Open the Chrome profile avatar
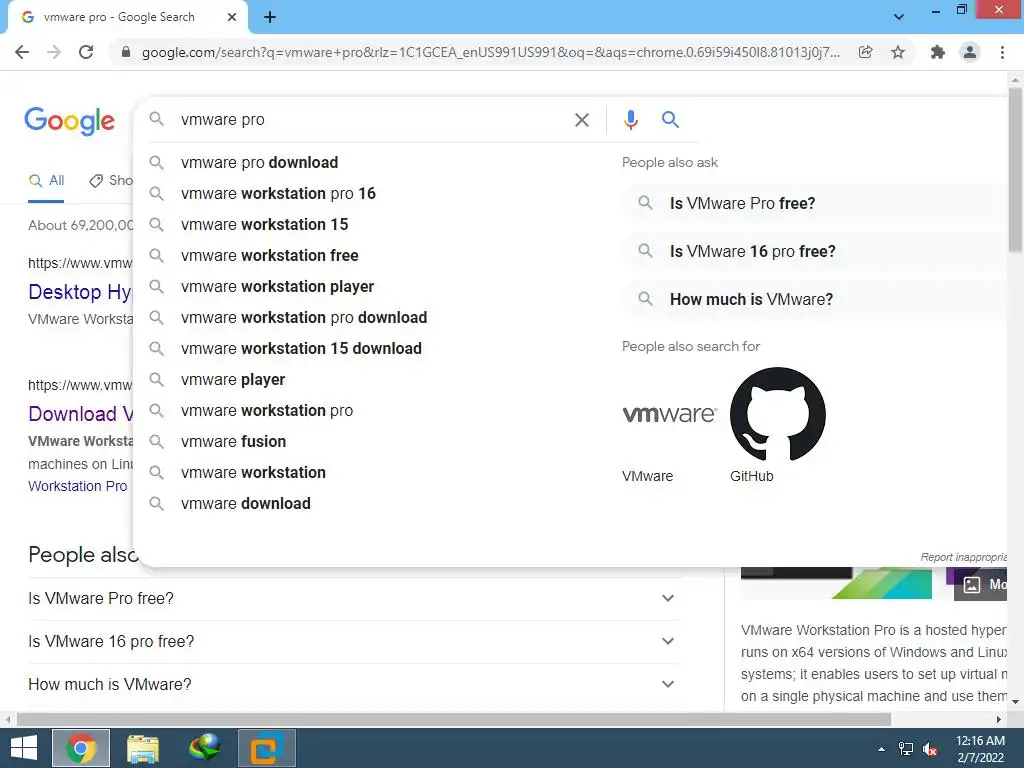The image size is (1024, 768). pos(970,52)
